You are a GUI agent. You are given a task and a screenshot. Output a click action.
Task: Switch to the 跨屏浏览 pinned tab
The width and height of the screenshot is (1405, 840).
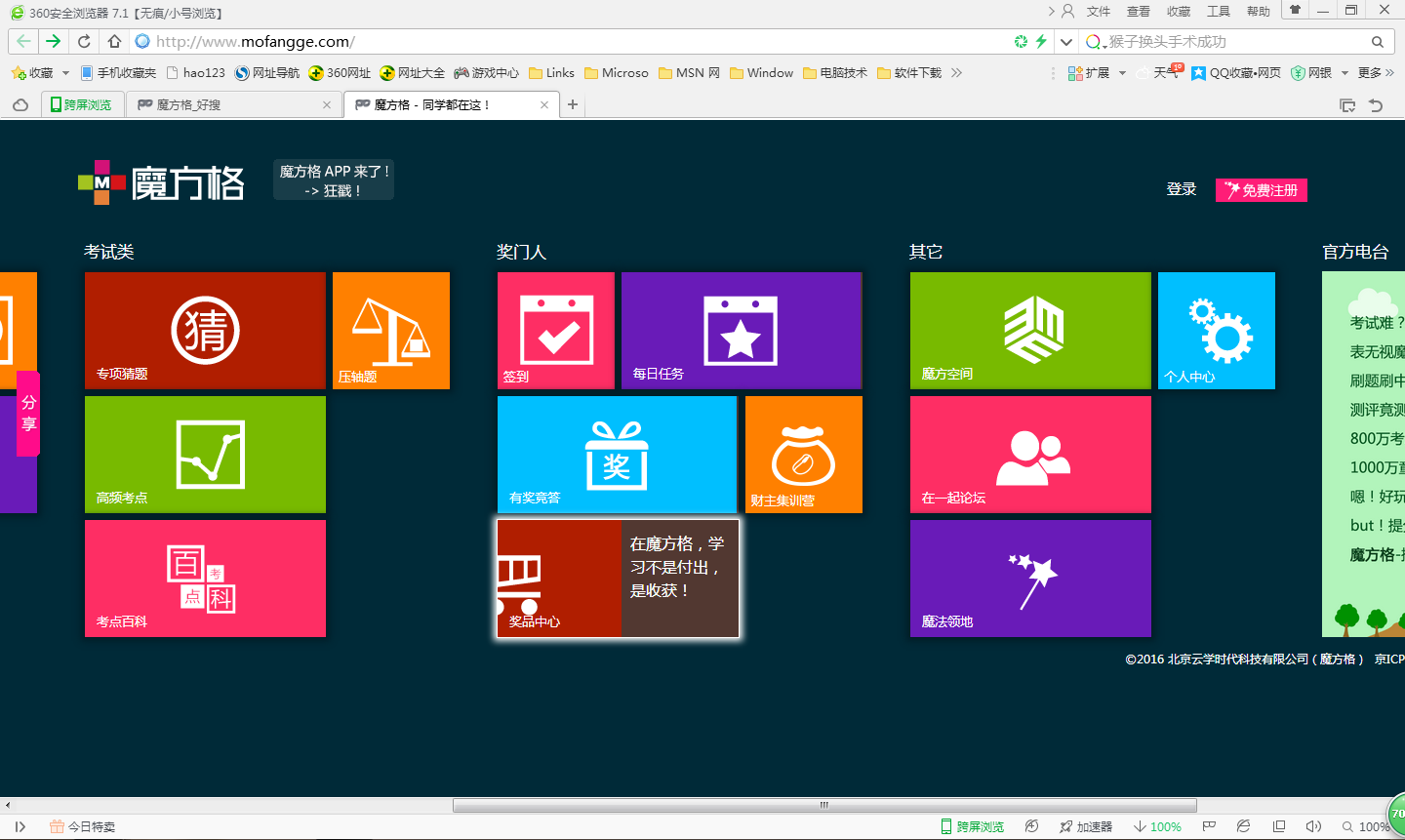[x=83, y=104]
